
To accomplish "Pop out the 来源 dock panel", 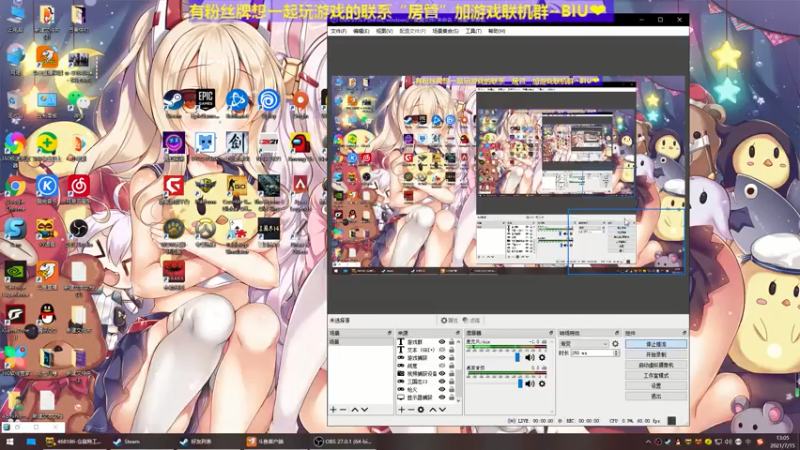I will [458, 333].
